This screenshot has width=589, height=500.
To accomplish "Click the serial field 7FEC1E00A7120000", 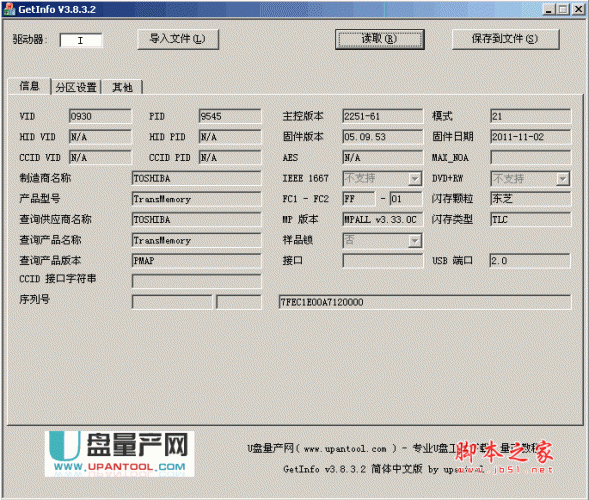I will point(425,302).
